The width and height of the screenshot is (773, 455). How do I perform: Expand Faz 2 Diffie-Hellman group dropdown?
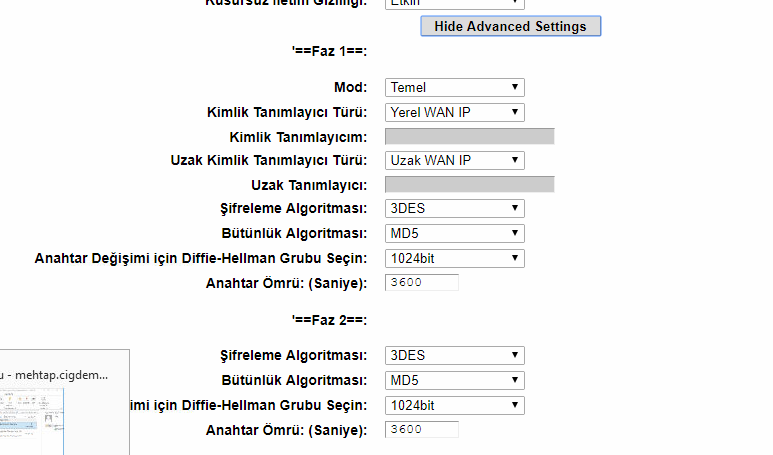455,405
